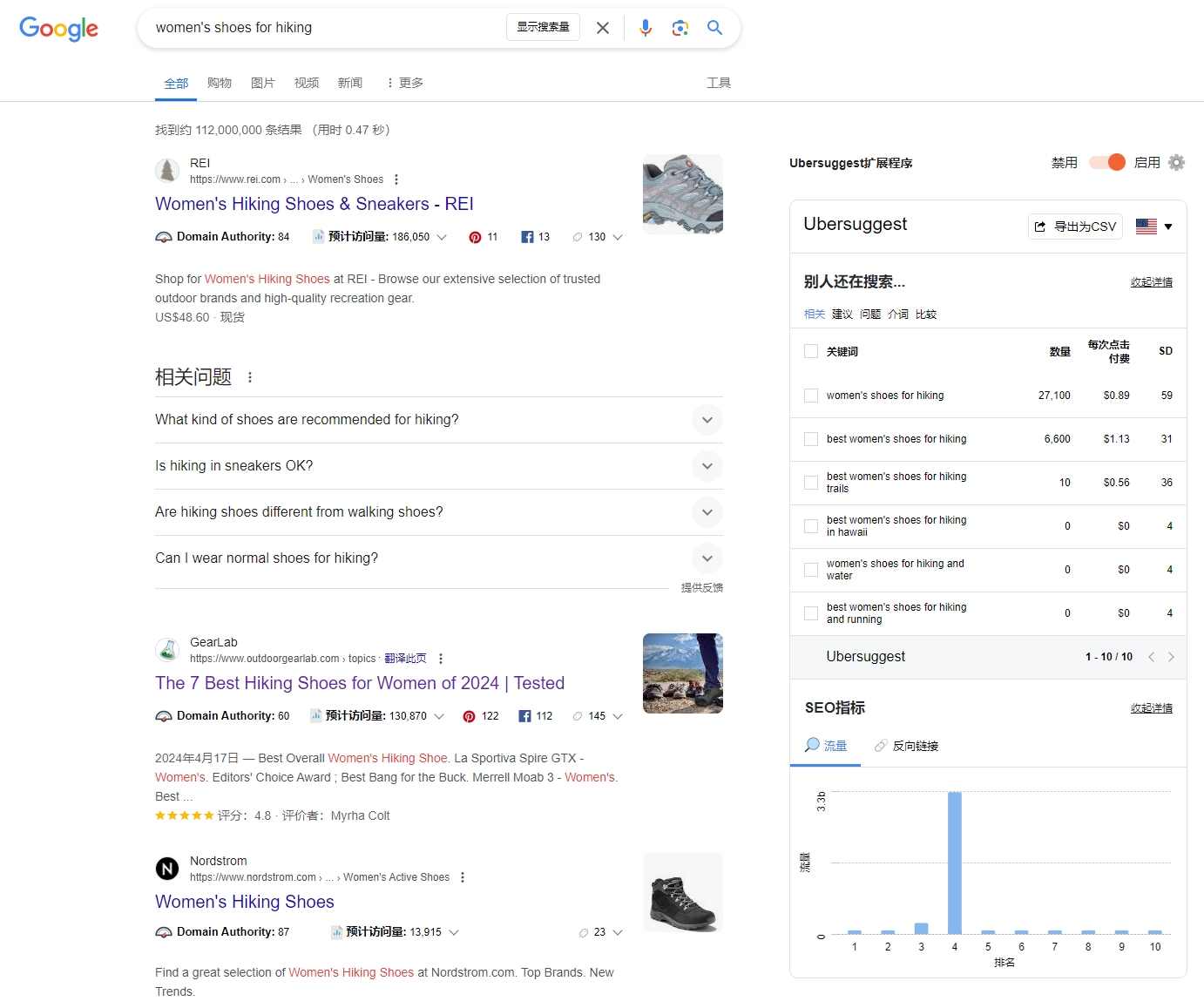
Task: Click GearLab site favicon
Action: [x=167, y=650]
